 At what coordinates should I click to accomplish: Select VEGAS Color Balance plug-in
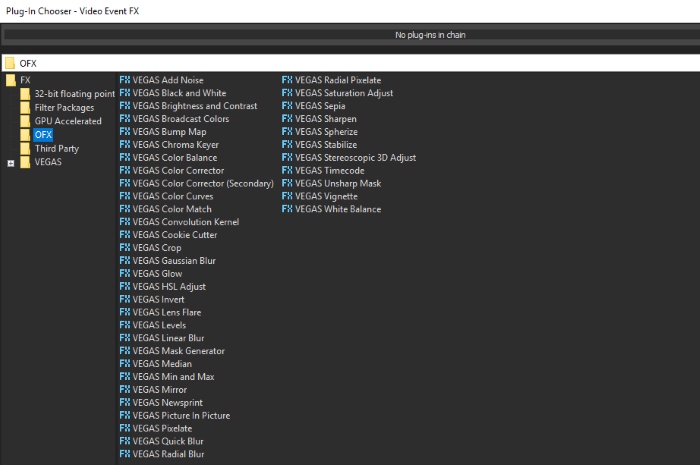[x=168, y=158]
